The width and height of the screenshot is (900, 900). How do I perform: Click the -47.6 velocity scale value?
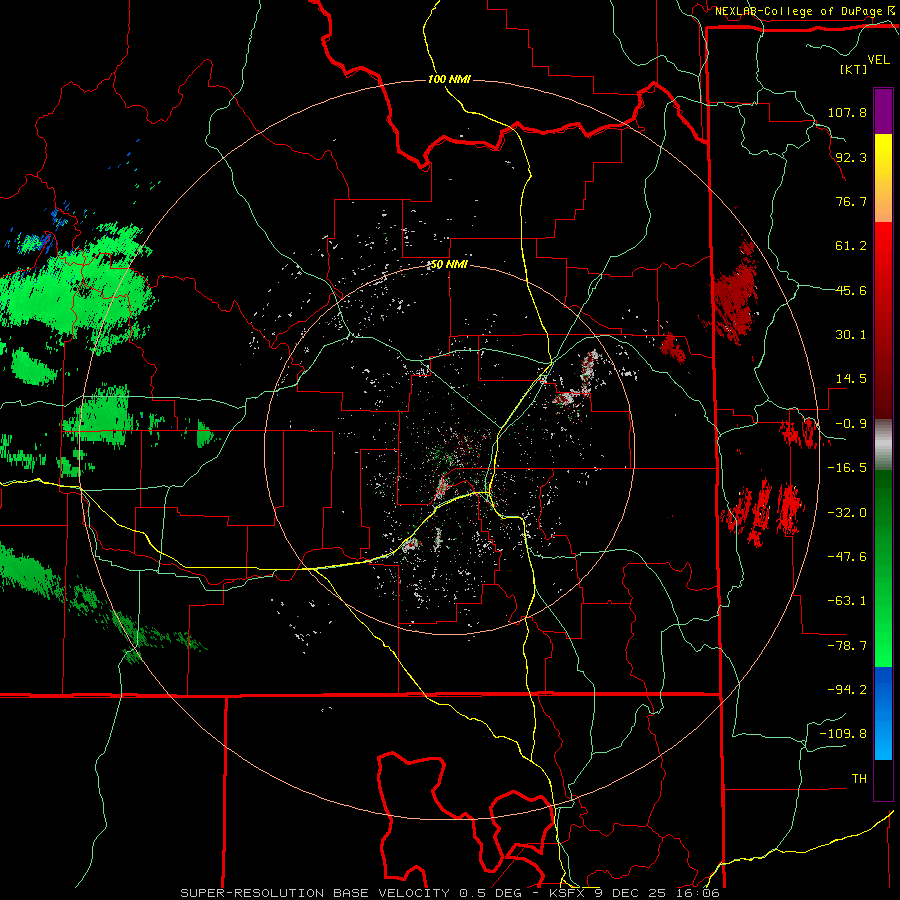(x=847, y=557)
